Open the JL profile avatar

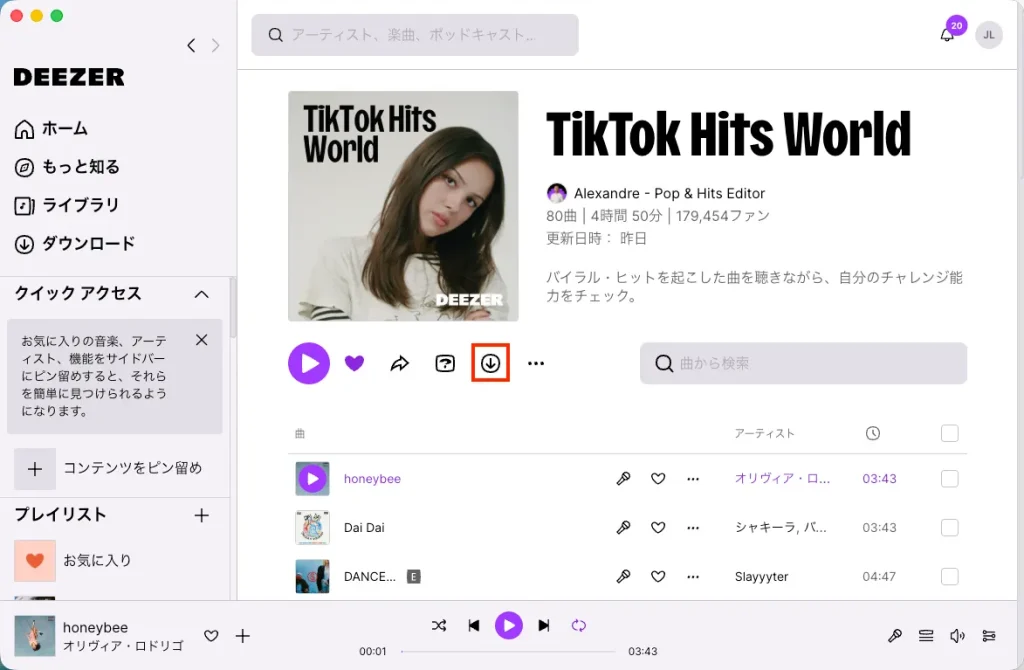989,35
